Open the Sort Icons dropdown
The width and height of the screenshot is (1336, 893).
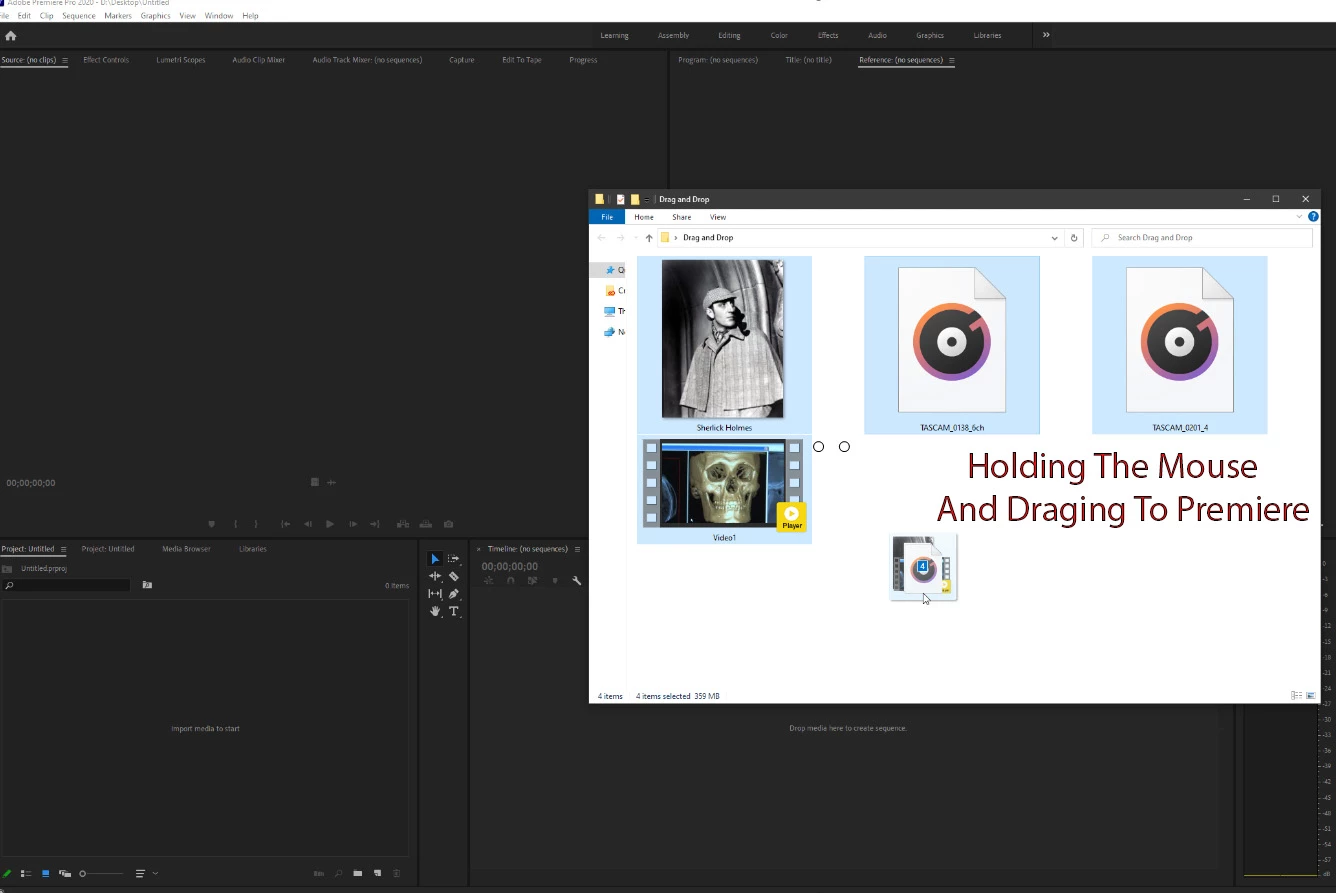pos(146,873)
